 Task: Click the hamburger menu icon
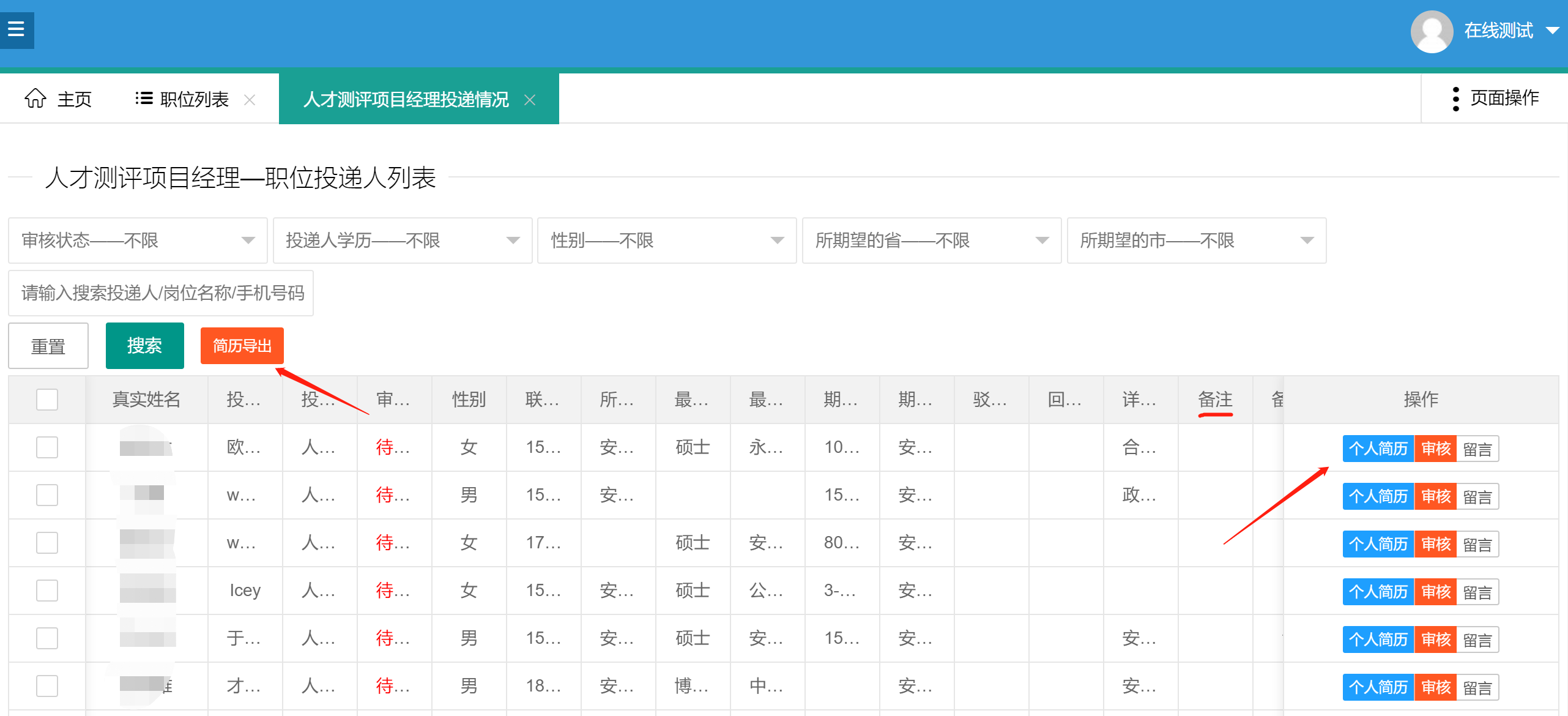point(17,29)
